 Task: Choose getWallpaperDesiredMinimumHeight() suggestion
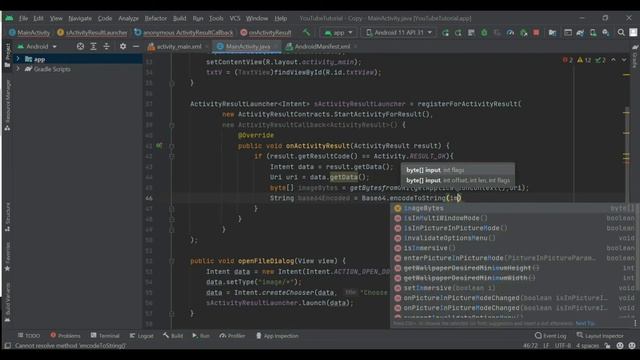(x=514, y=268)
